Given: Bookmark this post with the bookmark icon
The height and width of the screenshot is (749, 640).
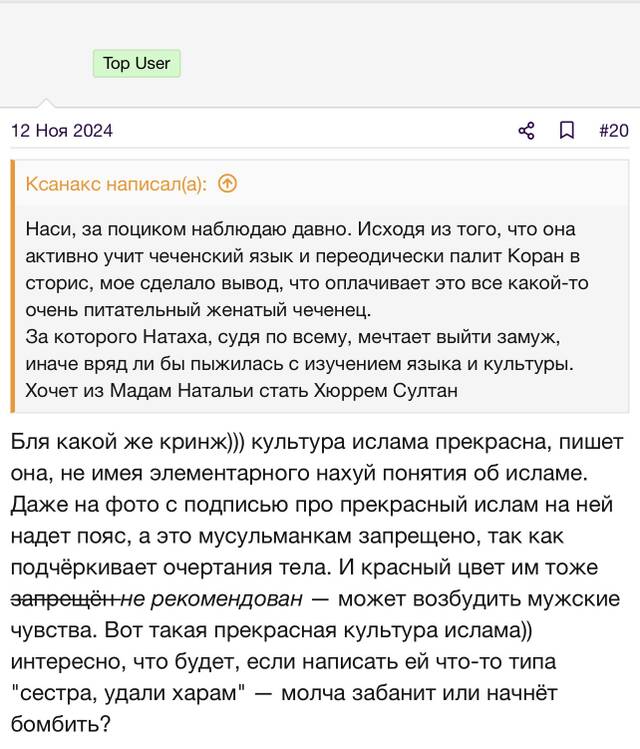Looking at the screenshot, I should coord(567,130).
